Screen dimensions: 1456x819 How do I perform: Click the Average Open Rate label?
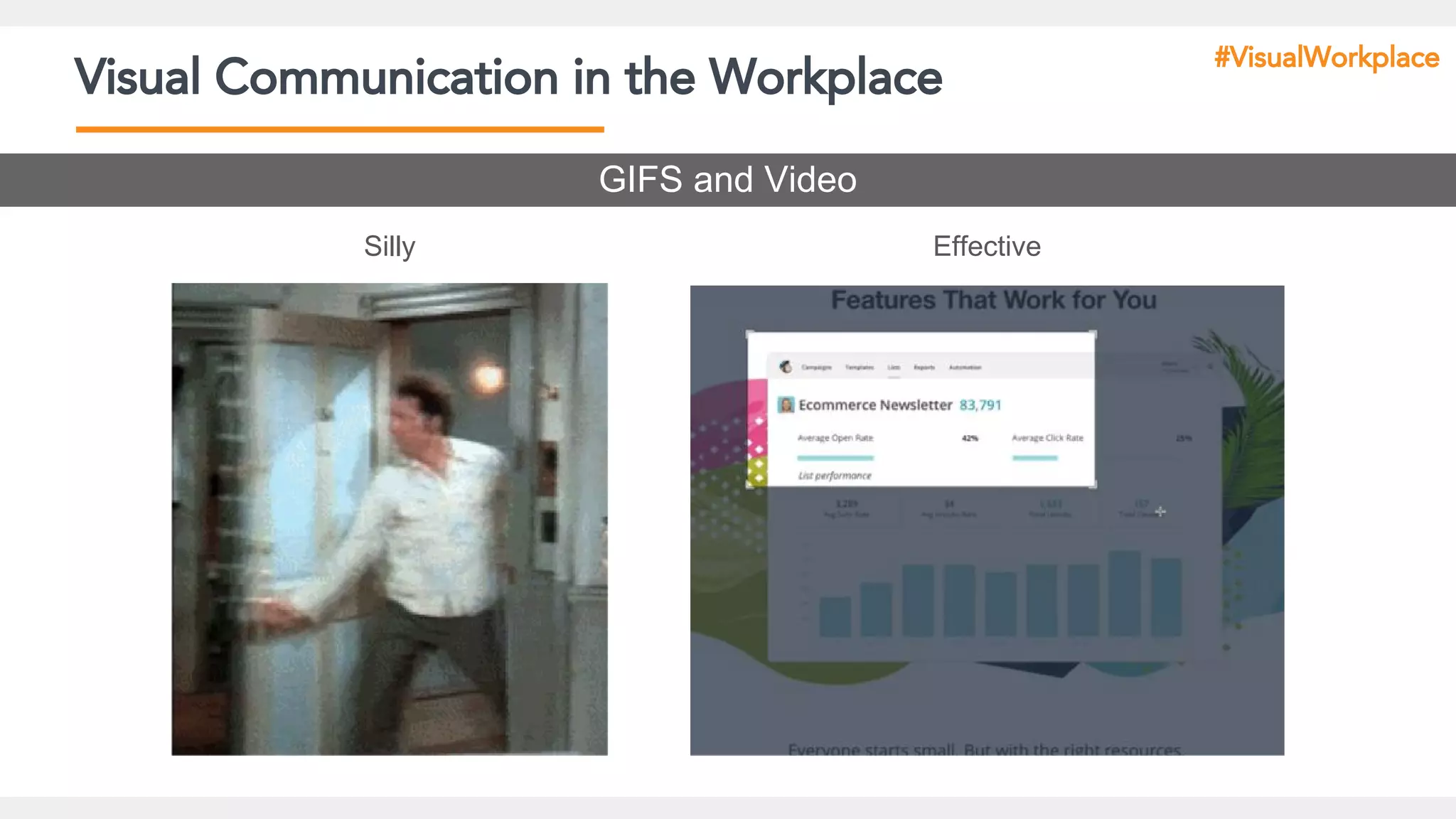click(835, 438)
